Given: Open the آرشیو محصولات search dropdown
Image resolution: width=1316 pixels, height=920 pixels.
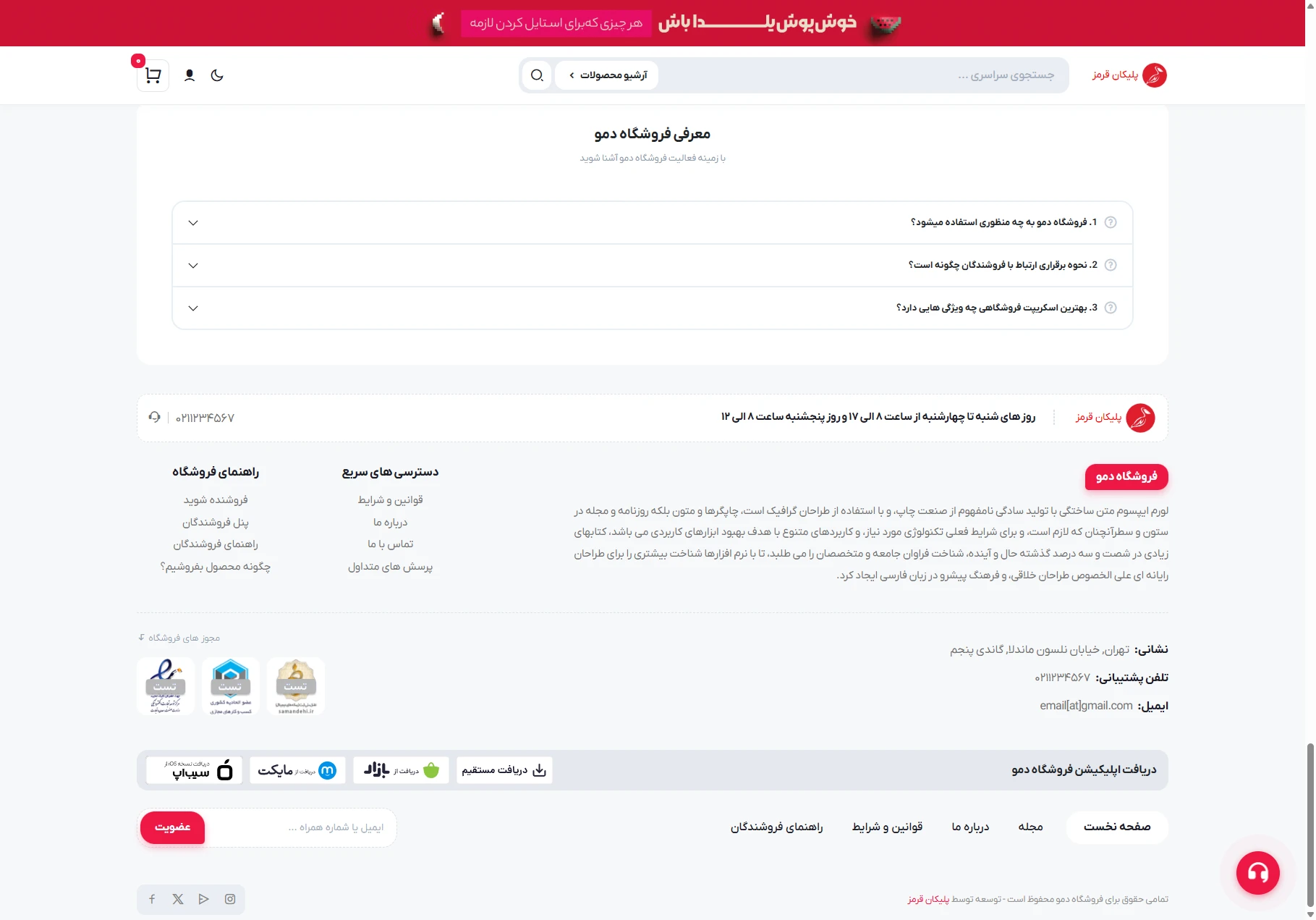Looking at the screenshot, I should click(x=607, y=75).
